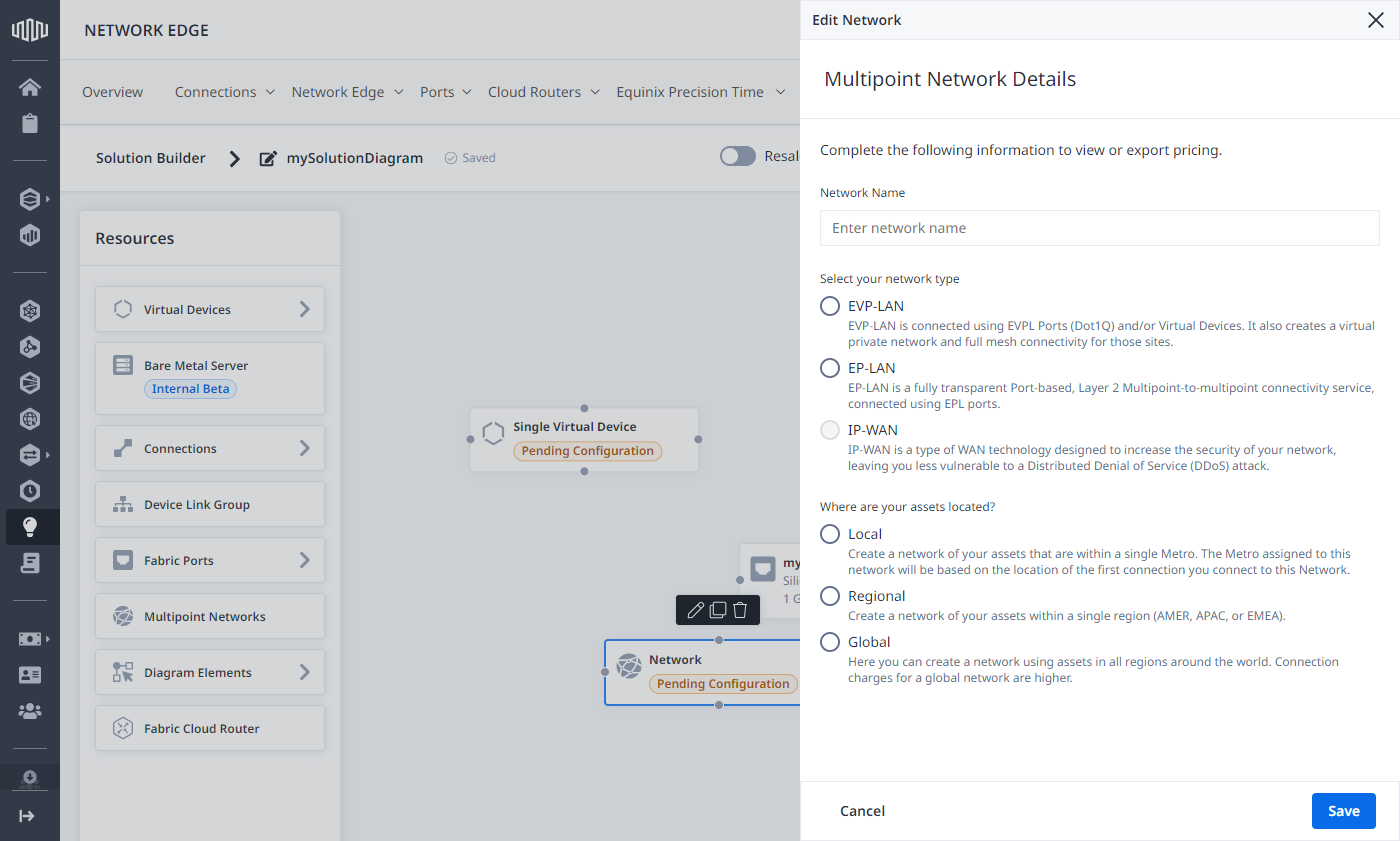Image resolution: width=1400 pixels, height=841 pixels.
Task: Click the Internal Beta badge
Action: tap(190, 389)
